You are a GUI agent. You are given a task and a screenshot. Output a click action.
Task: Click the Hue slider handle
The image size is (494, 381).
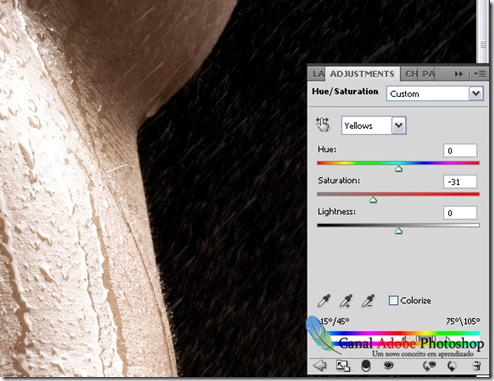(x=399, y=169)
